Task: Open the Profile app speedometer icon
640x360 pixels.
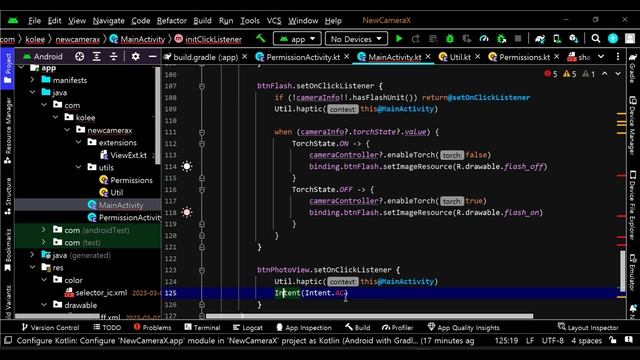Action: [484, 39]
